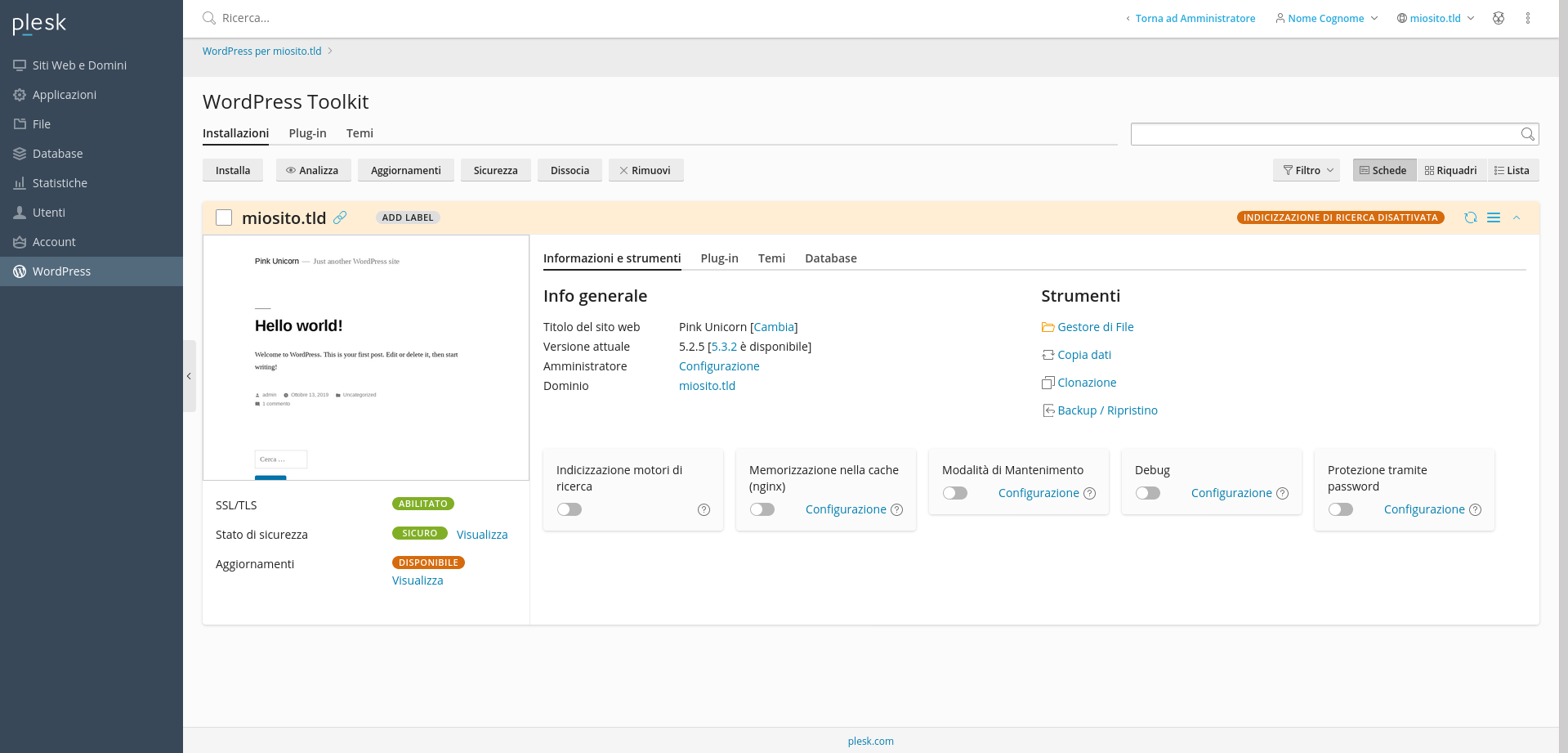The width and height of the screenshot is (1568, 753).
Task: Click the link icon next to miosito.tld
Action: (x=340, y=217)
